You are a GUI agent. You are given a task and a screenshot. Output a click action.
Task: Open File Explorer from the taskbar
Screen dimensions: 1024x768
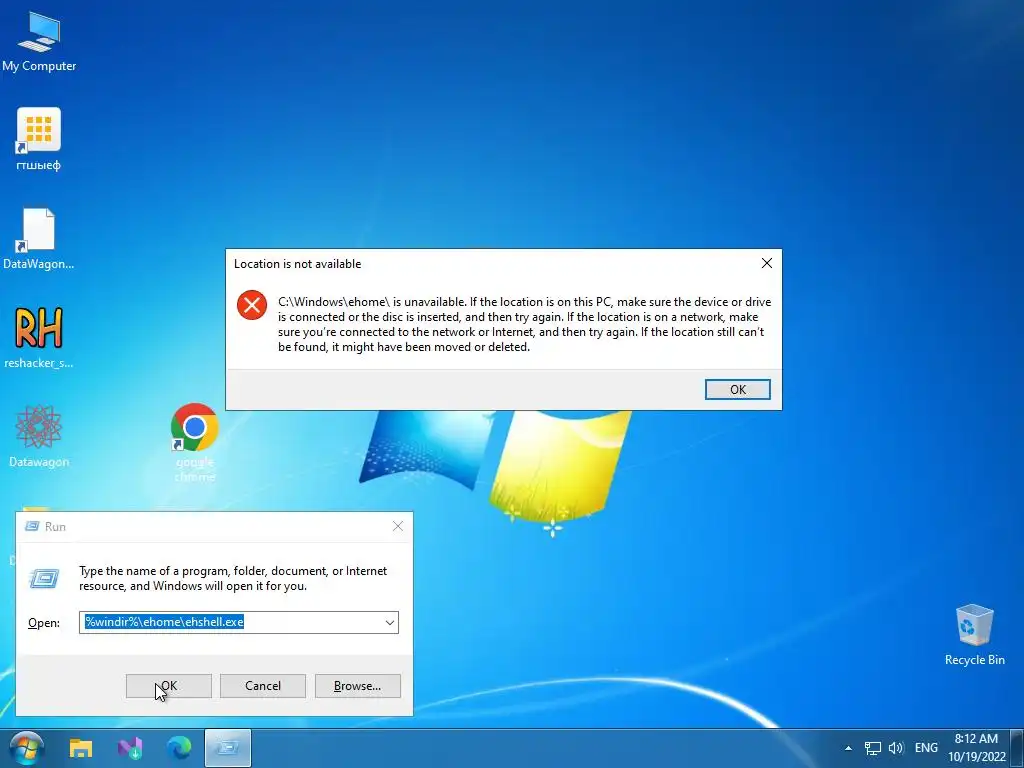tap(81, 748)
